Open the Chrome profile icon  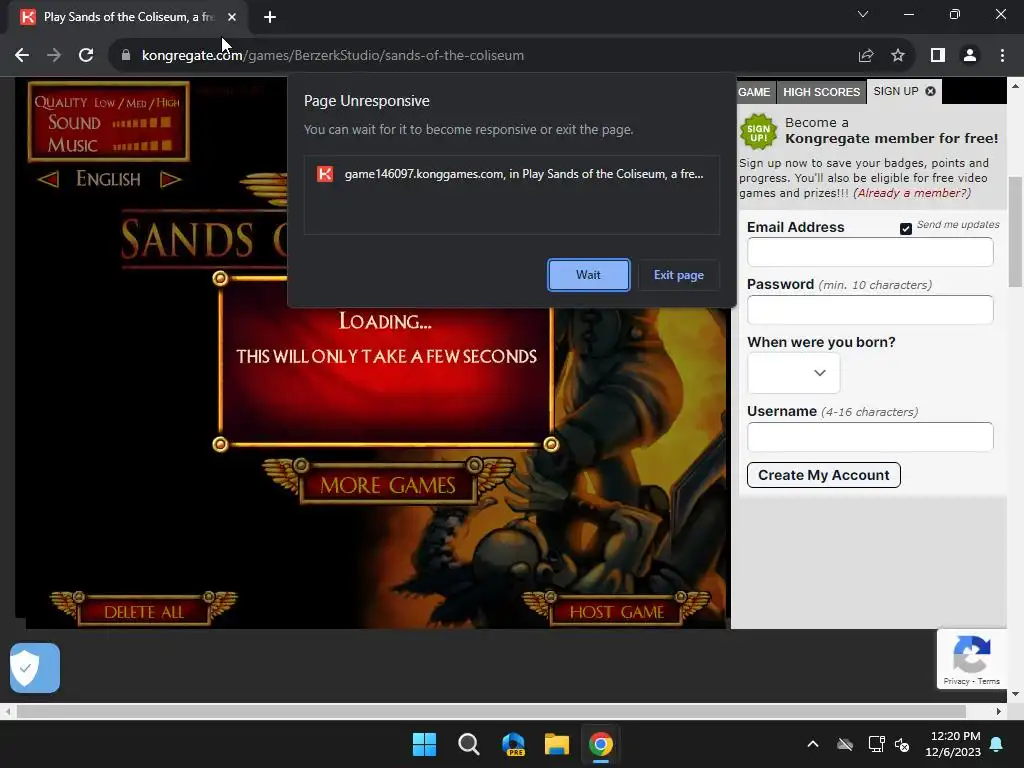click(x=970, y=56)
